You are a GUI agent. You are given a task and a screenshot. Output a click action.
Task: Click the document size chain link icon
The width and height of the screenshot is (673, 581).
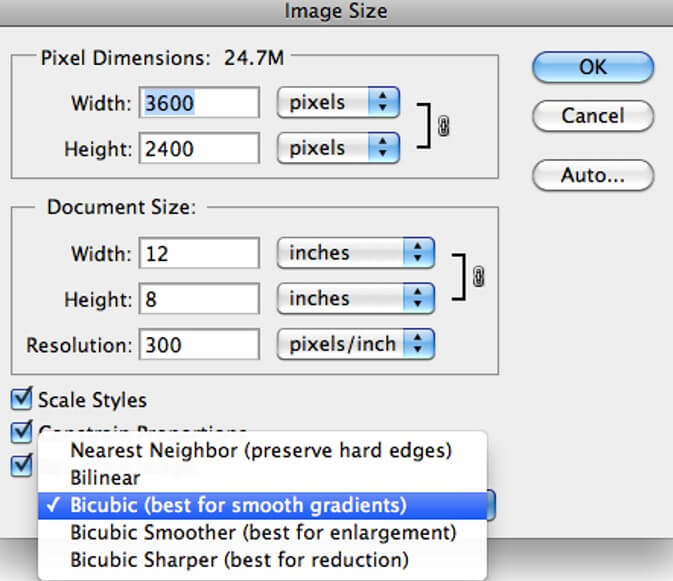tap(478, 276)
